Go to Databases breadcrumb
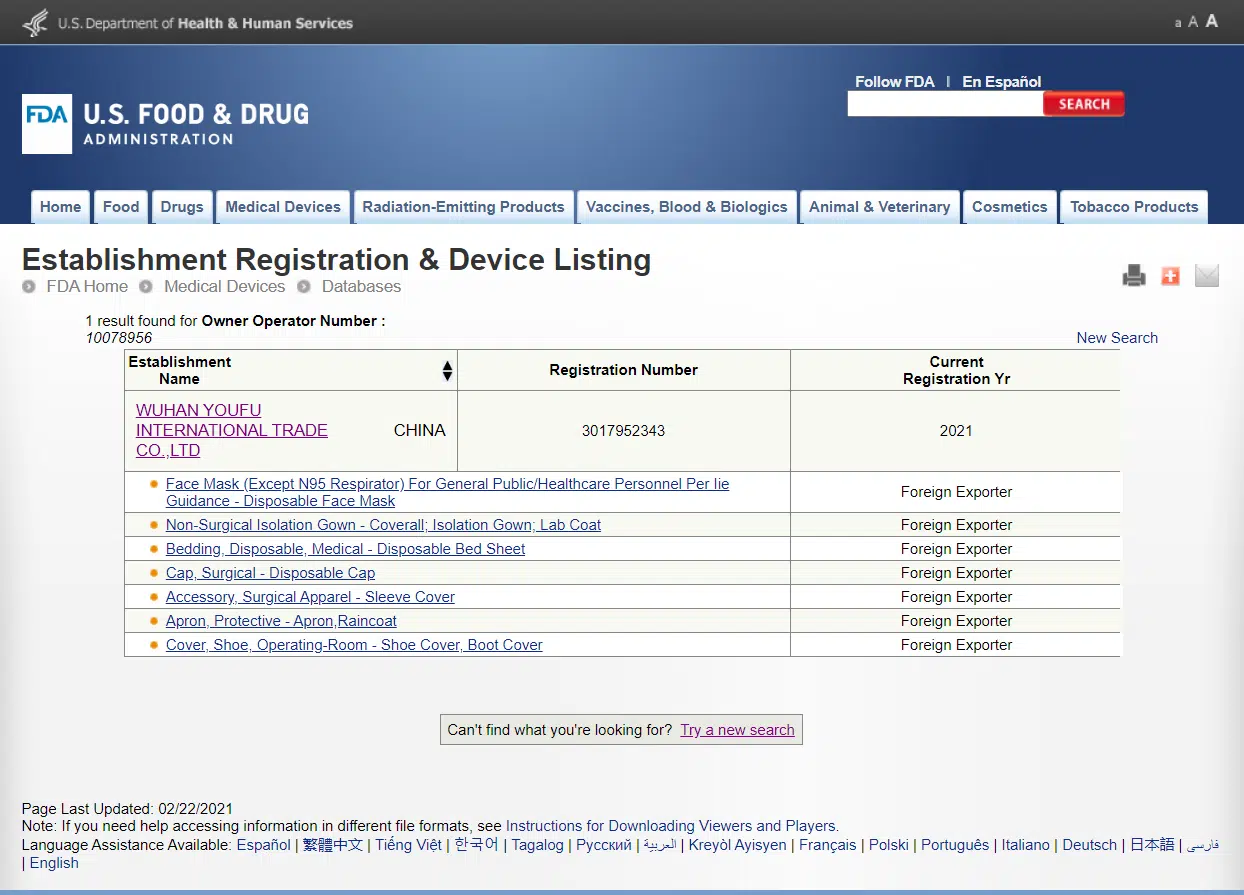 (x=361, y=286)
